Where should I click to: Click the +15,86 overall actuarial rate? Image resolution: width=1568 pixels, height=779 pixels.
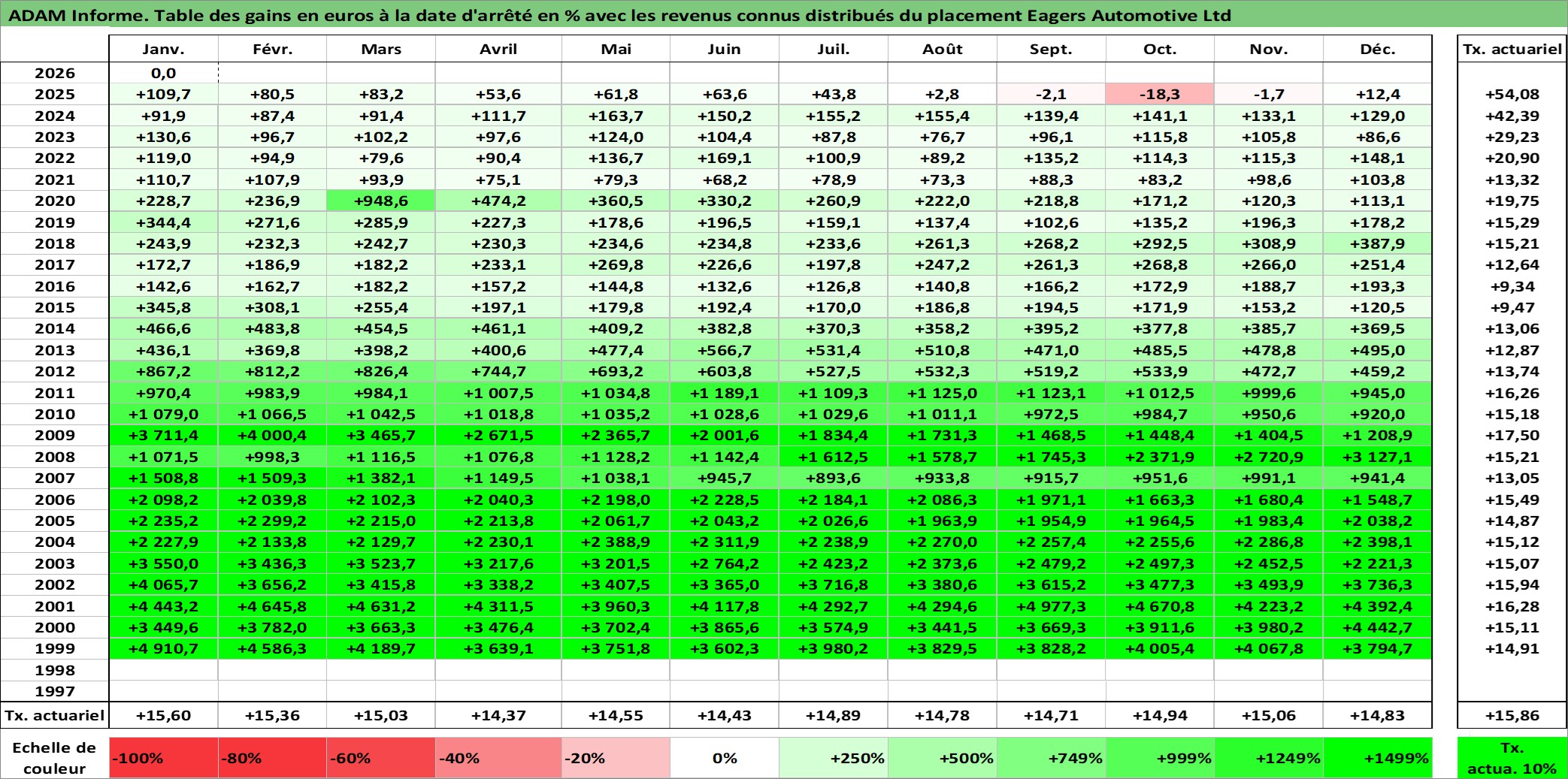click(x=1512, y=715)
